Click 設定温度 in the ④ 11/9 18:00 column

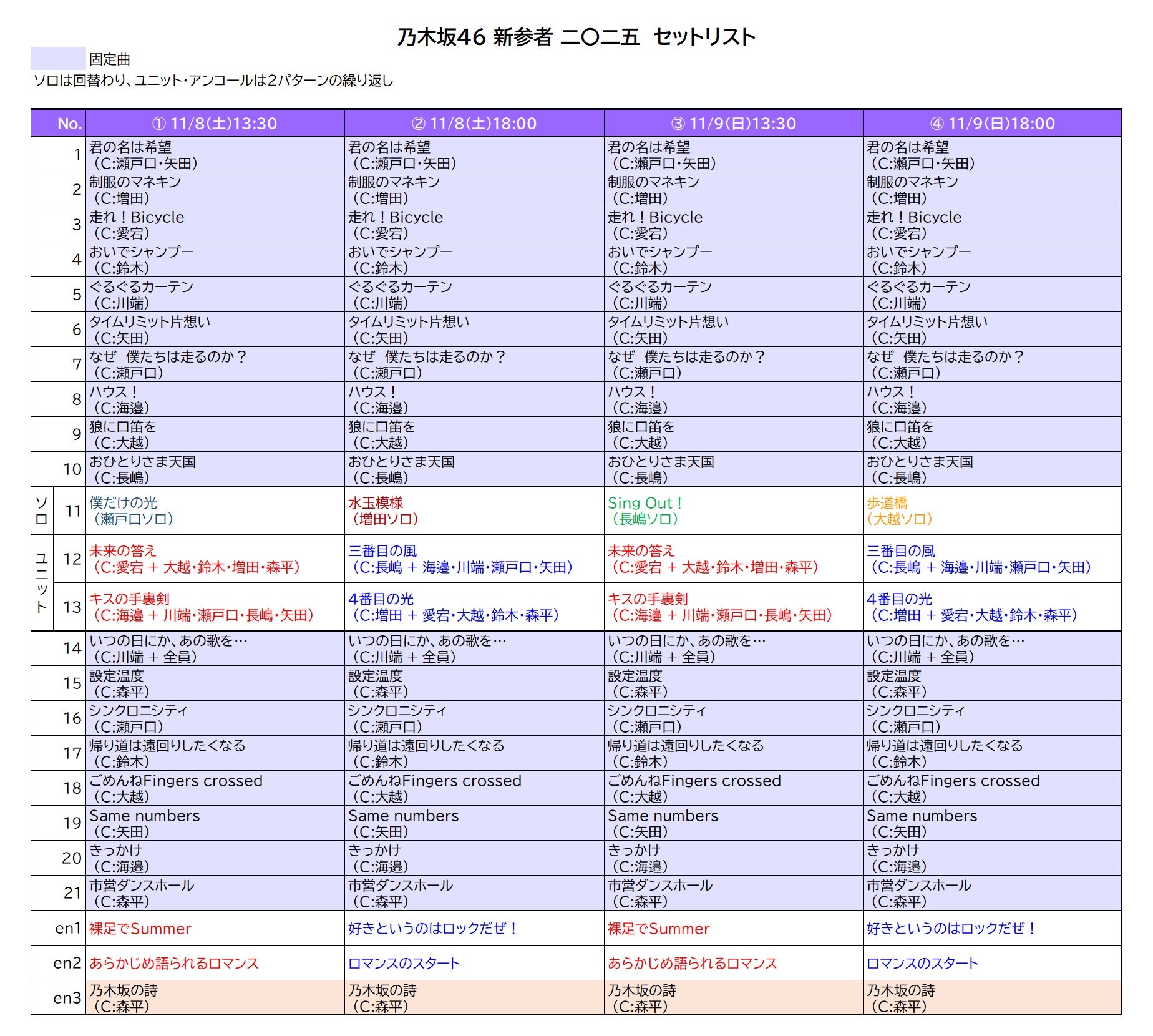click(x=993, y=683)
